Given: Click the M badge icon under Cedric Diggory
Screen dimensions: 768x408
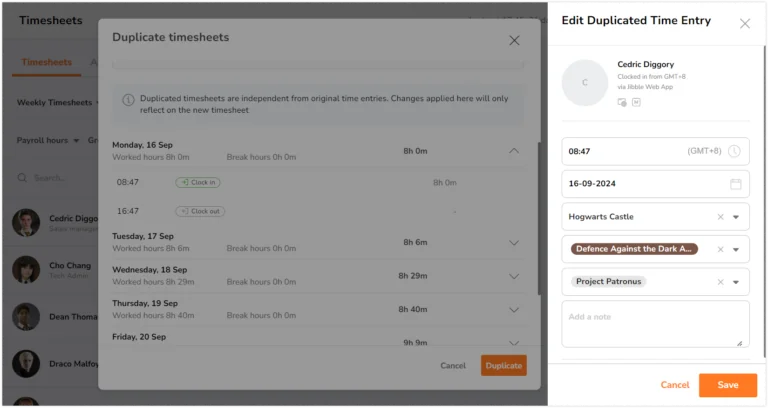Looking at the screenshot, I should tap(636, 102).
